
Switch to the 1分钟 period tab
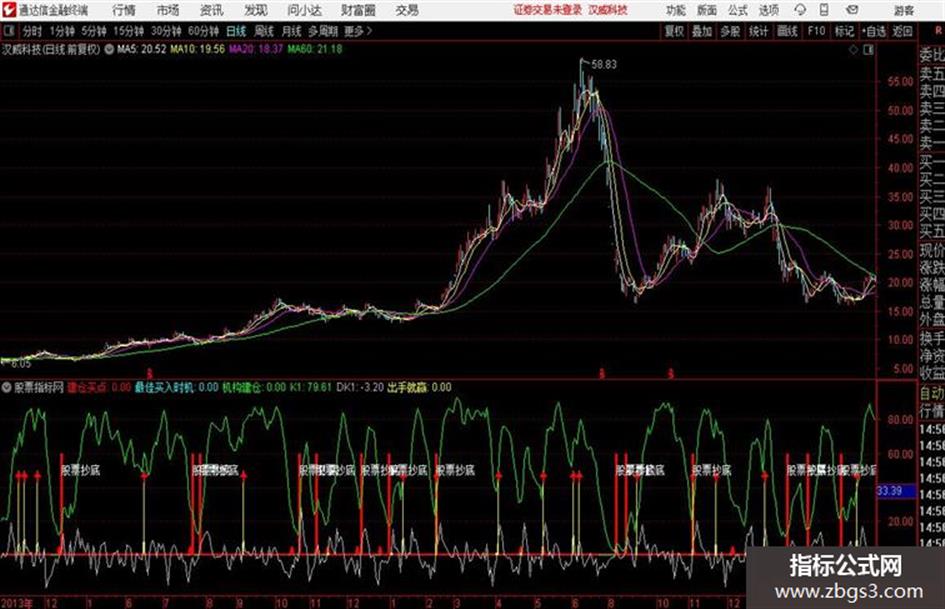tap(61, 31)
